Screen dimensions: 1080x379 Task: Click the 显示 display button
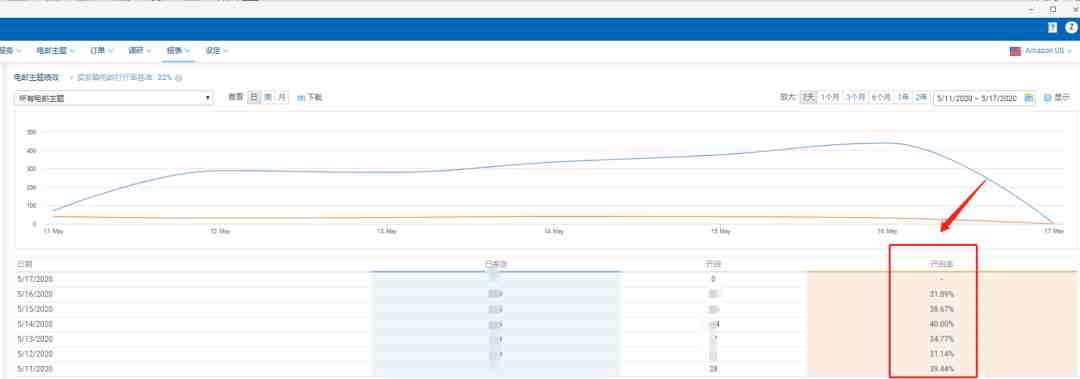(x=1057, y=98)
